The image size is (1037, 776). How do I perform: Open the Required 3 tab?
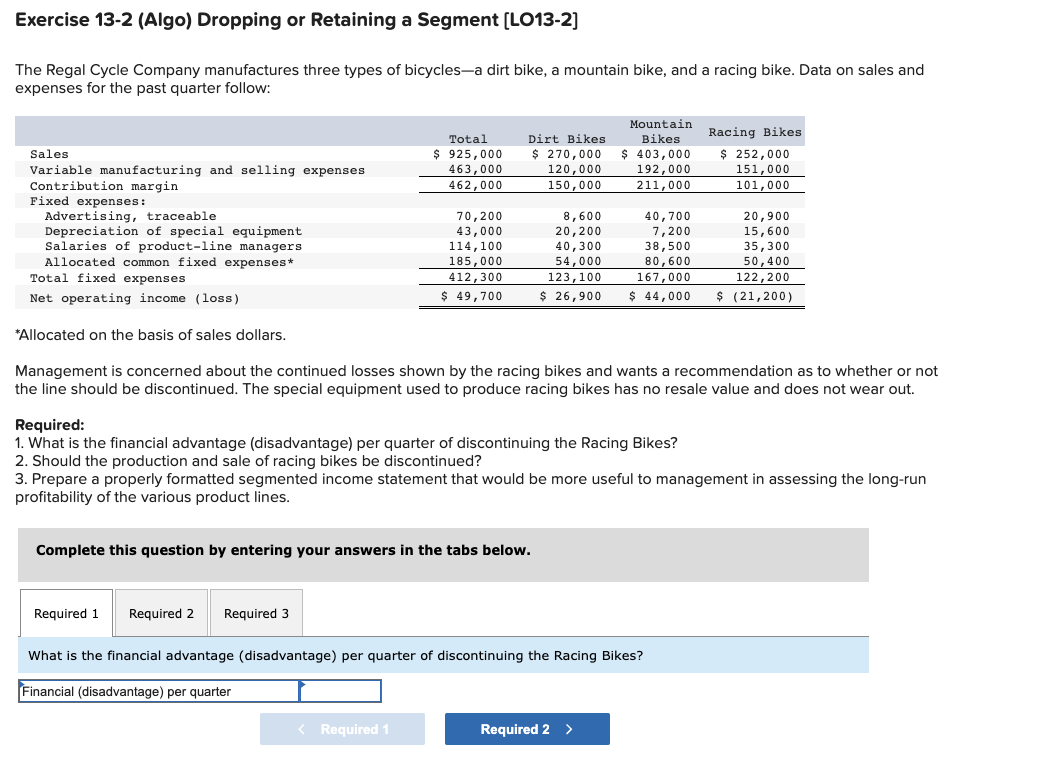(256, 613)
